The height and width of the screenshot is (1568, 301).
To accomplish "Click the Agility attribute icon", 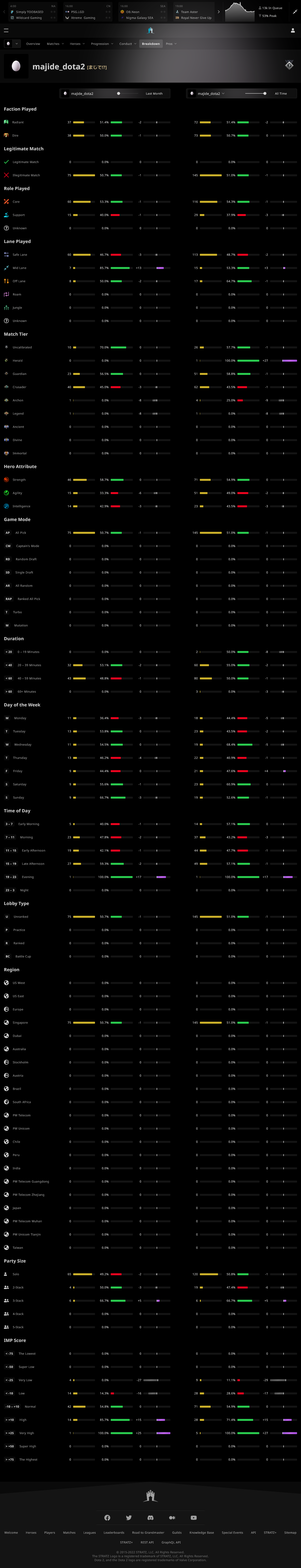I will coord(6,493).
